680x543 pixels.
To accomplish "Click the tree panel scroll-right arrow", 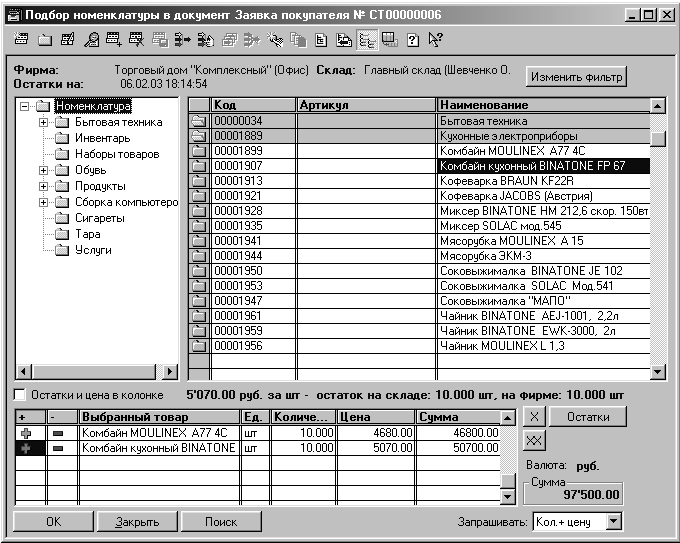I will tap(170, 372).
